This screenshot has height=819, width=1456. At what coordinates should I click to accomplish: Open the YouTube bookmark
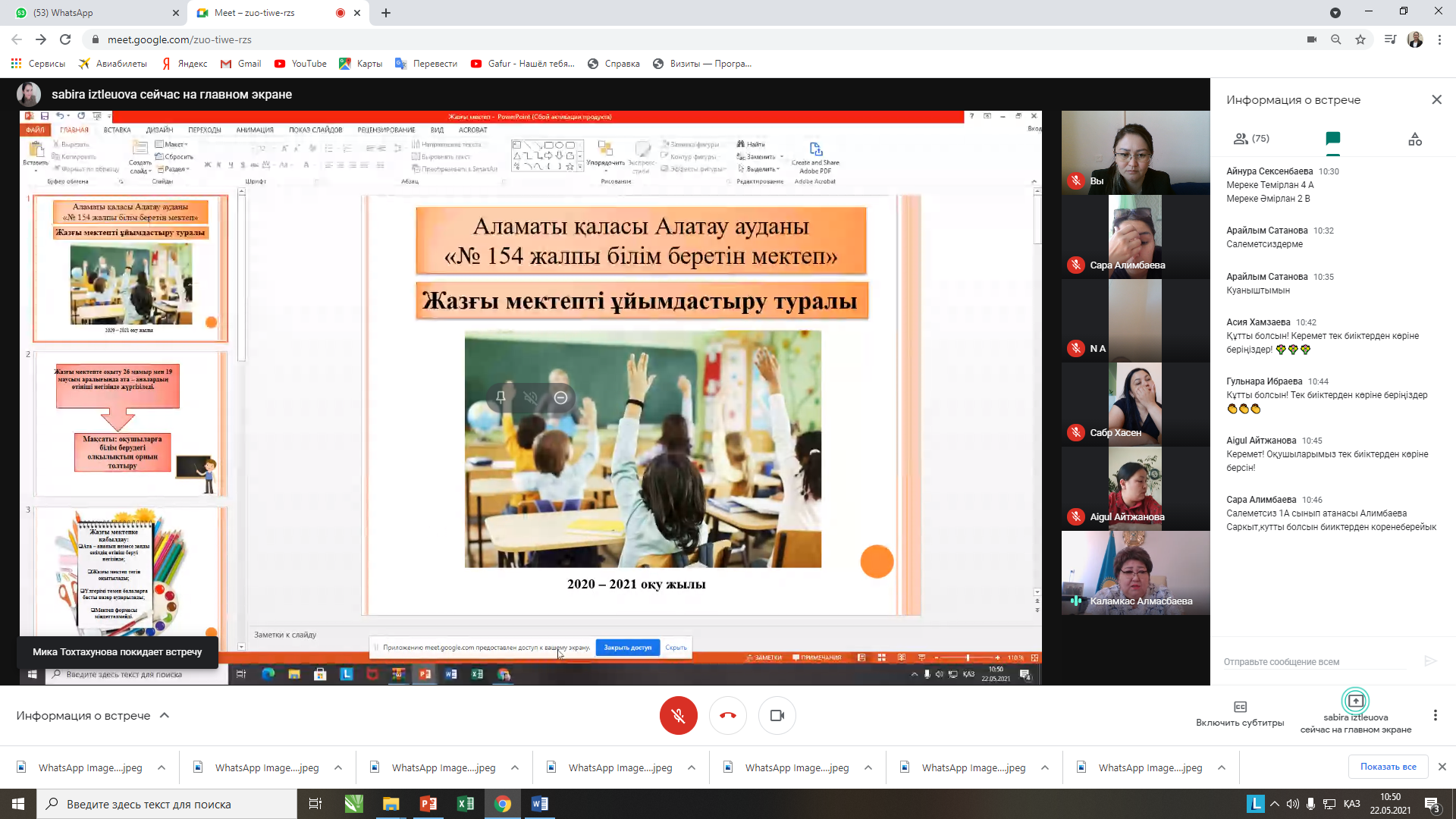coord(300,64)
